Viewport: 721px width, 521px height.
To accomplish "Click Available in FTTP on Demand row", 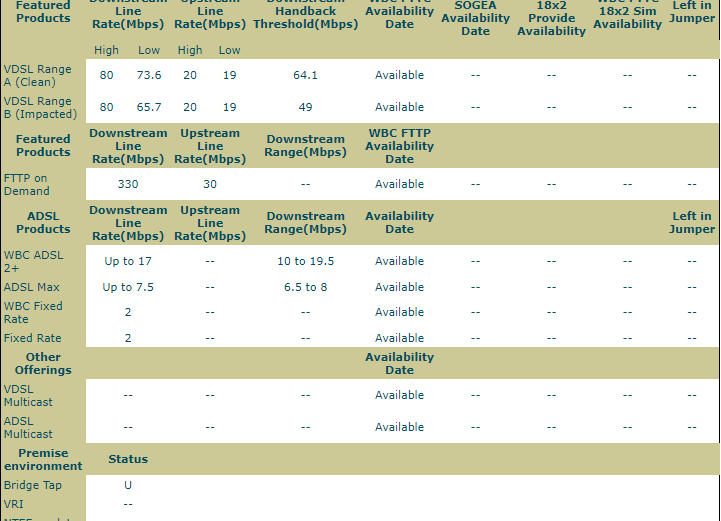I will (x=399, y=184).
